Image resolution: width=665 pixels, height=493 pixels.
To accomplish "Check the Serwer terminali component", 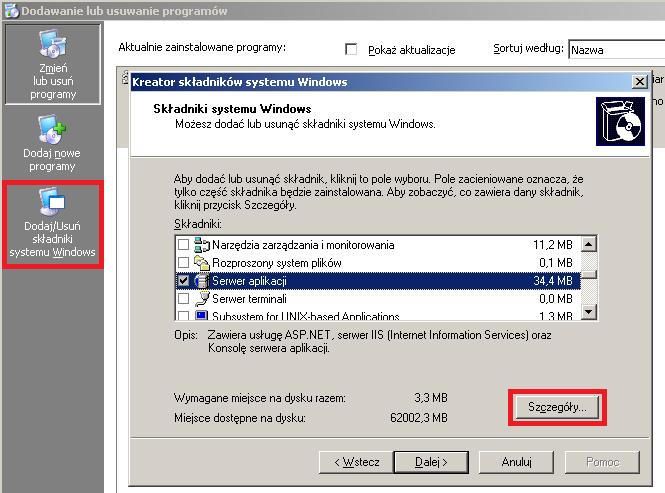I will pos(183,299).
